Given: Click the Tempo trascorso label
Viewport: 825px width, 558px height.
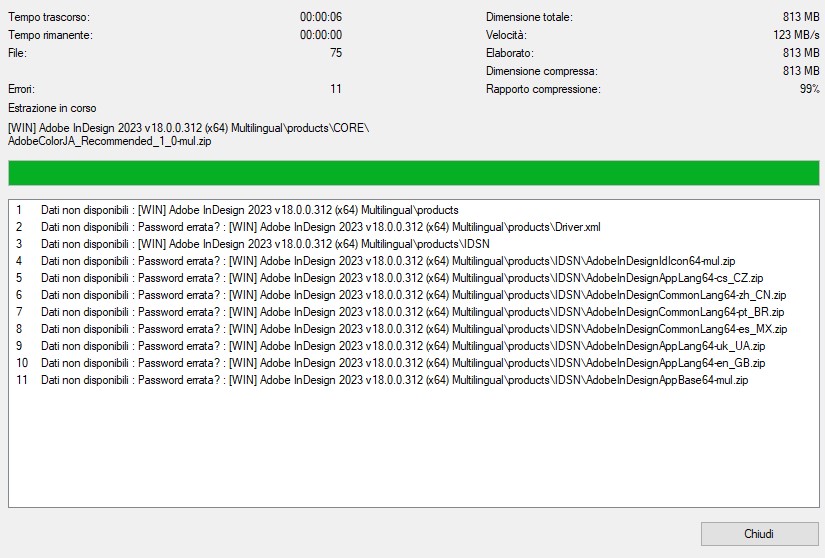Looking at the screenshot, I should (x=49, y=17).
